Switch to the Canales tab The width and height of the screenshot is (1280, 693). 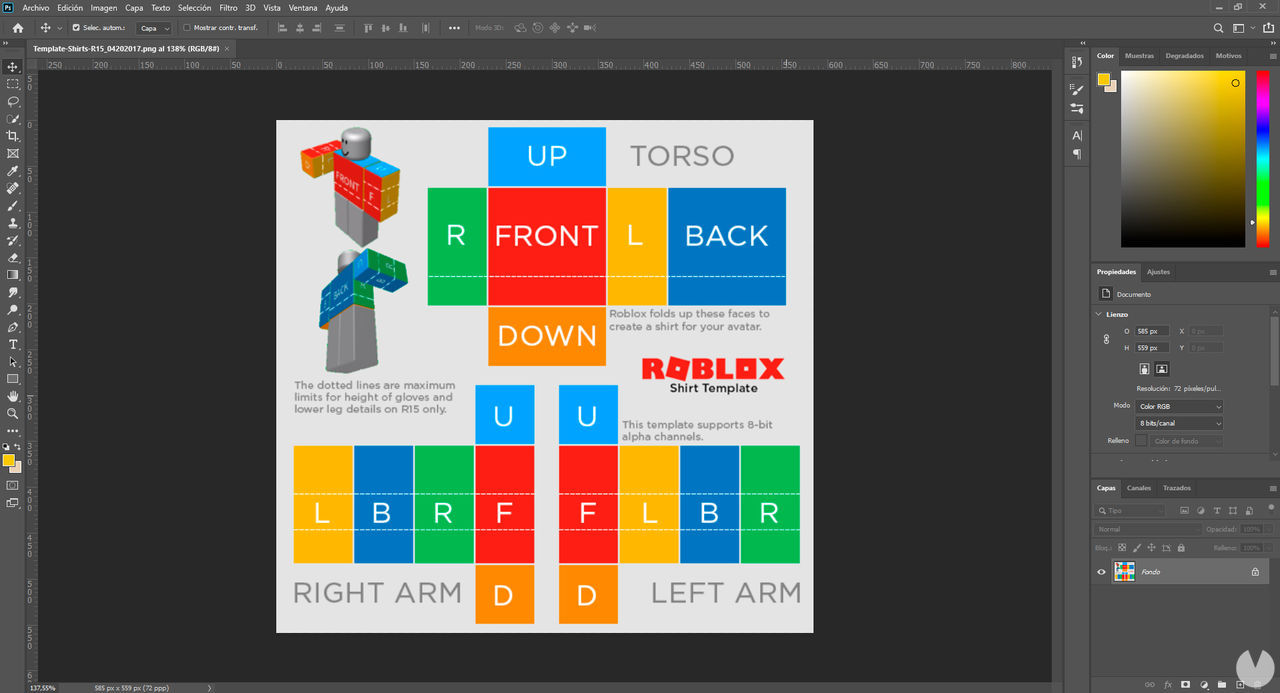[1139, 488]
